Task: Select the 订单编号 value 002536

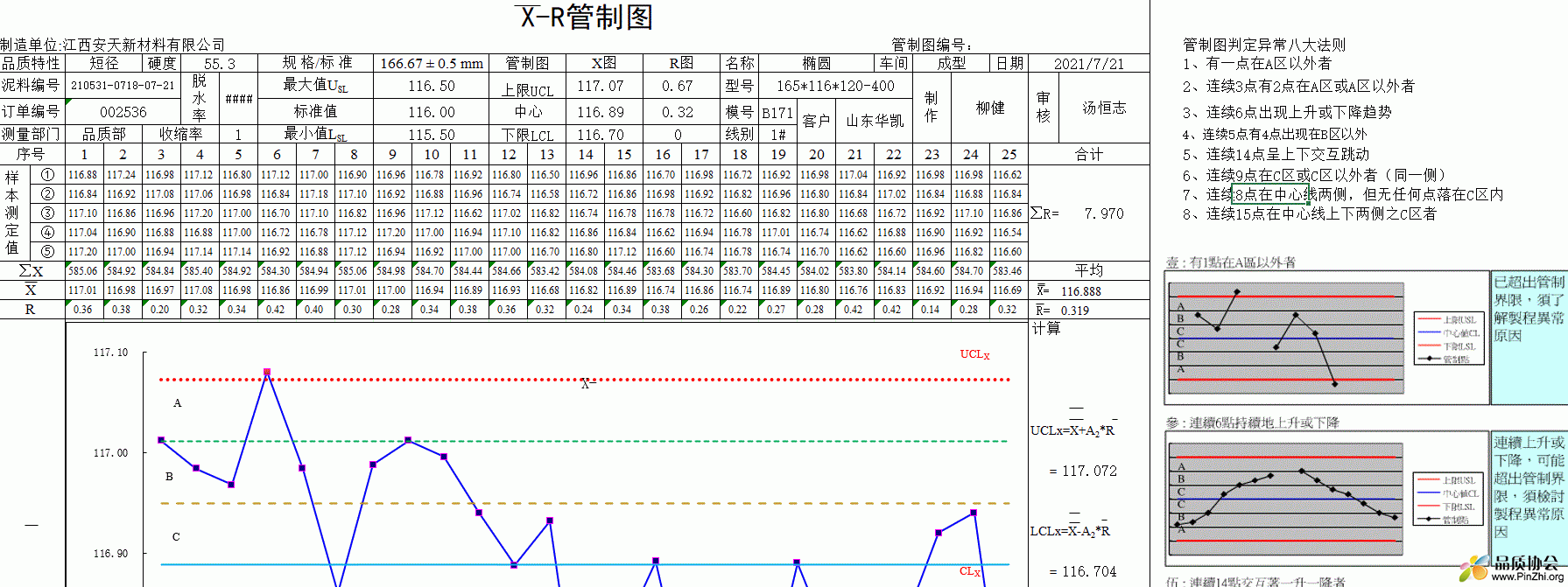Action: click(123, 112)
